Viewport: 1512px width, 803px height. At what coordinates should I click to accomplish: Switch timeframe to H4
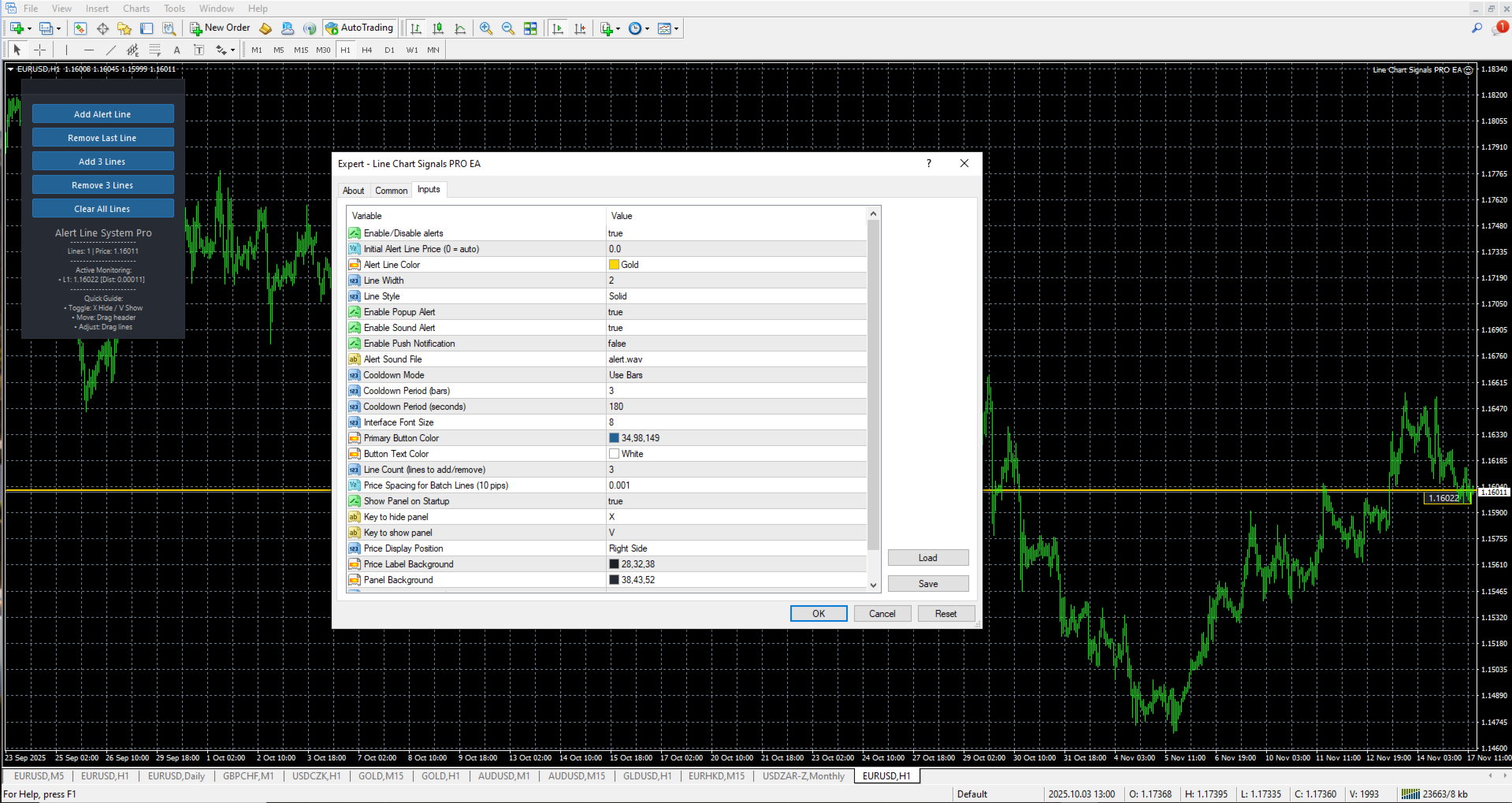(367, 50)
